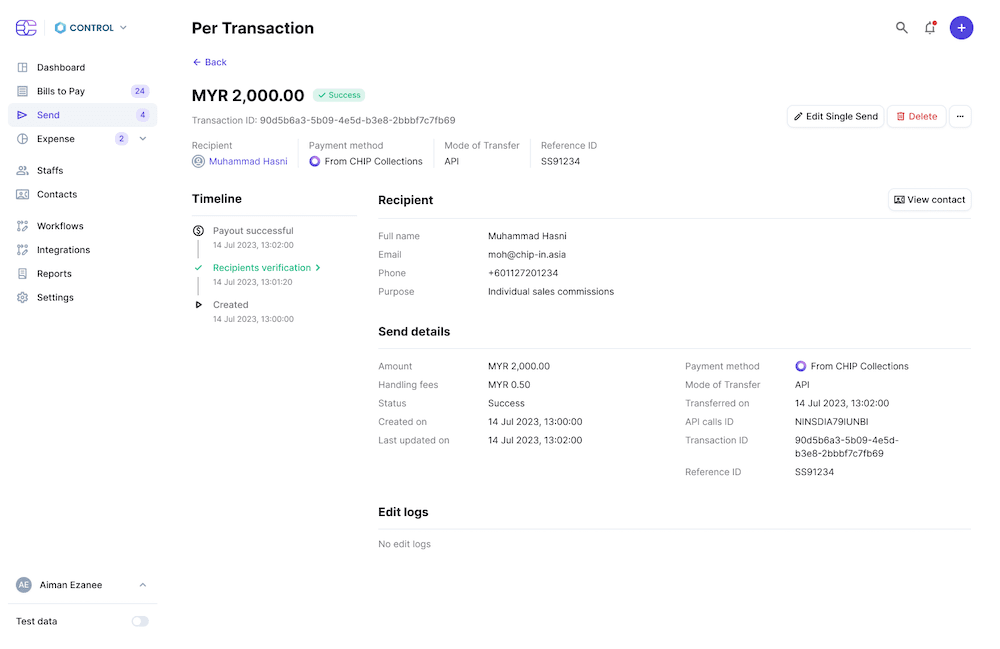This screenshot has height=649, width=1000.
Task: Click the Dashboard sidebar icon
Action: tap(23, 68)
